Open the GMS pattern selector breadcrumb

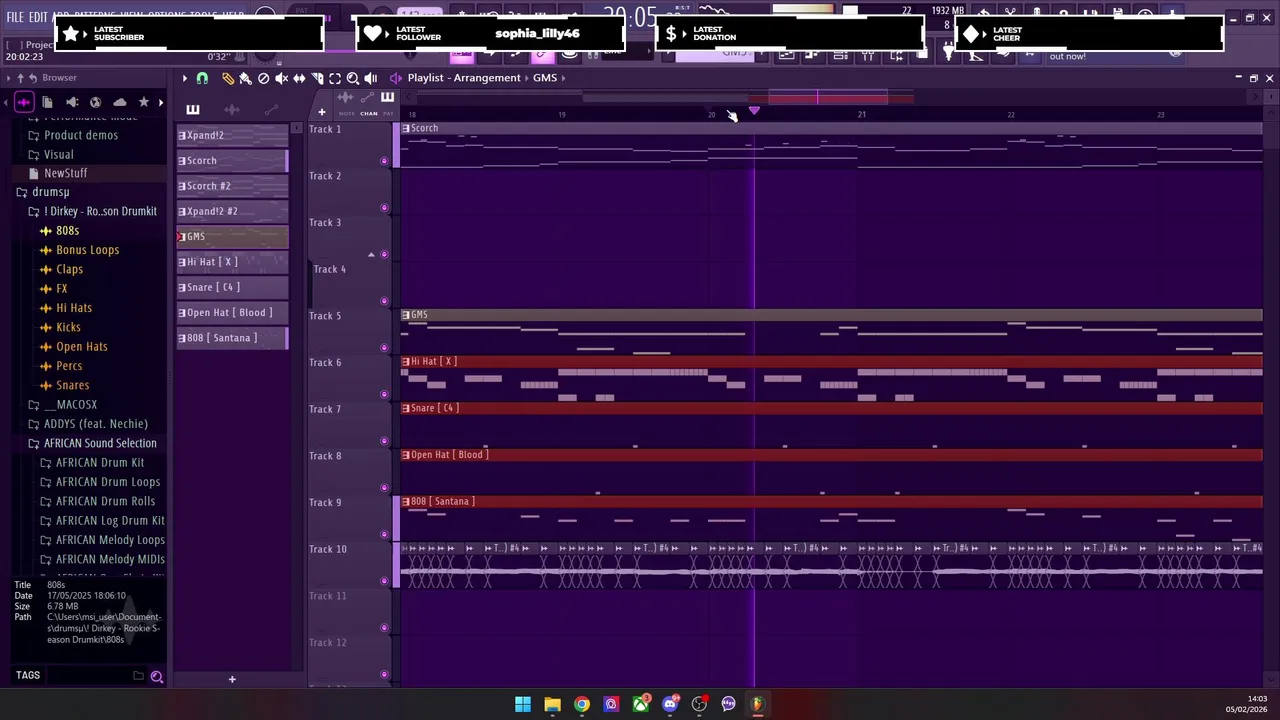pos(544,78)
